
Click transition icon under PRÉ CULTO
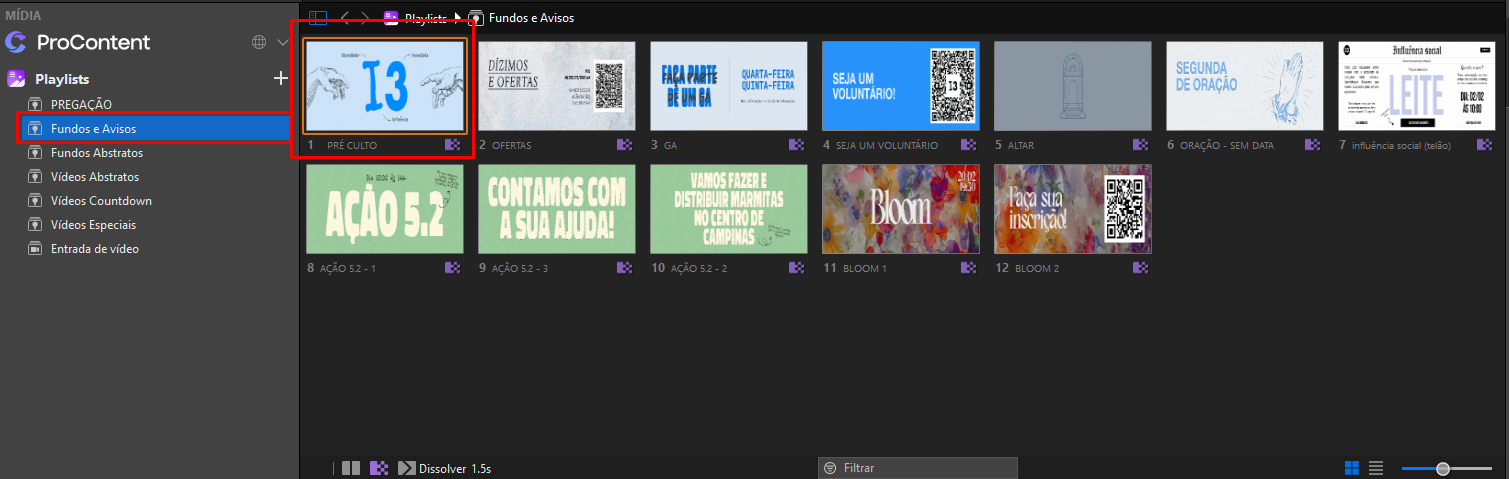(453, 145)
